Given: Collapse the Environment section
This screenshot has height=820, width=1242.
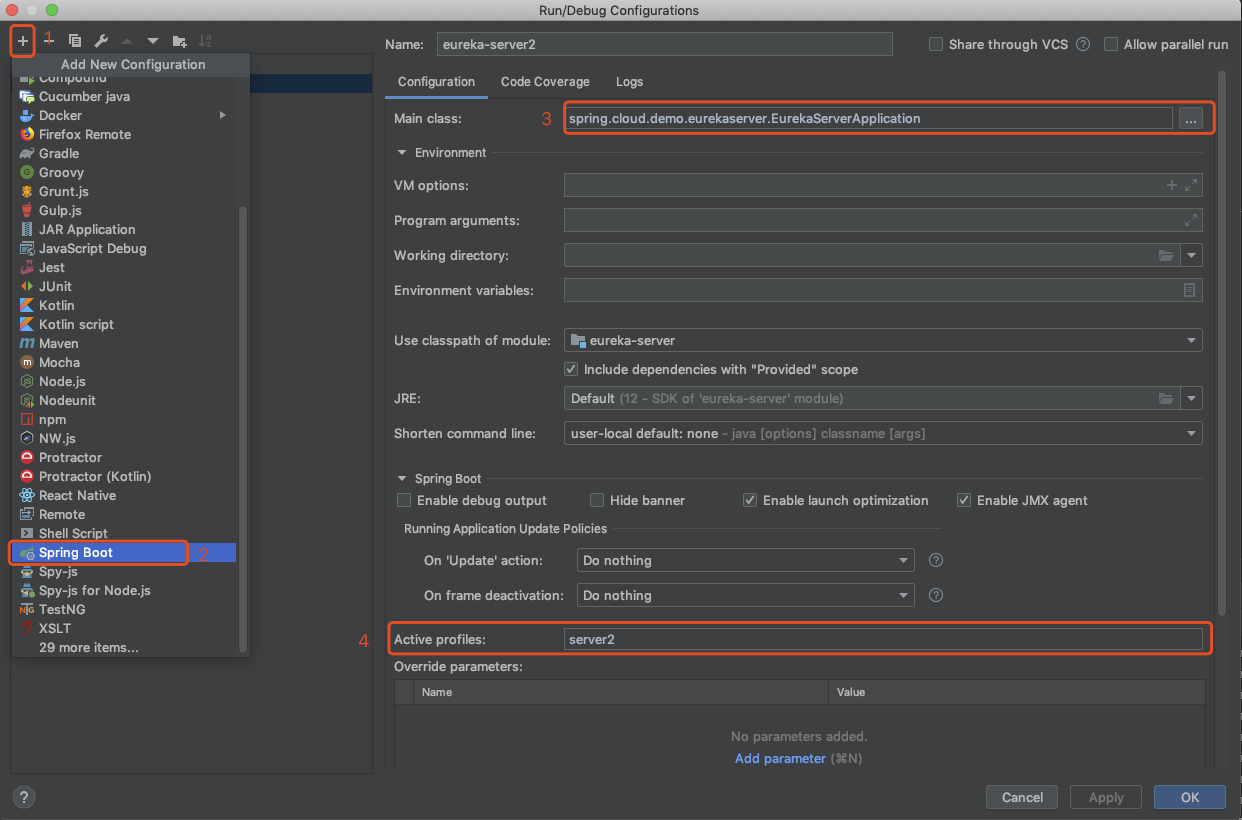Looking at the screenshot, I should (403, 153).
